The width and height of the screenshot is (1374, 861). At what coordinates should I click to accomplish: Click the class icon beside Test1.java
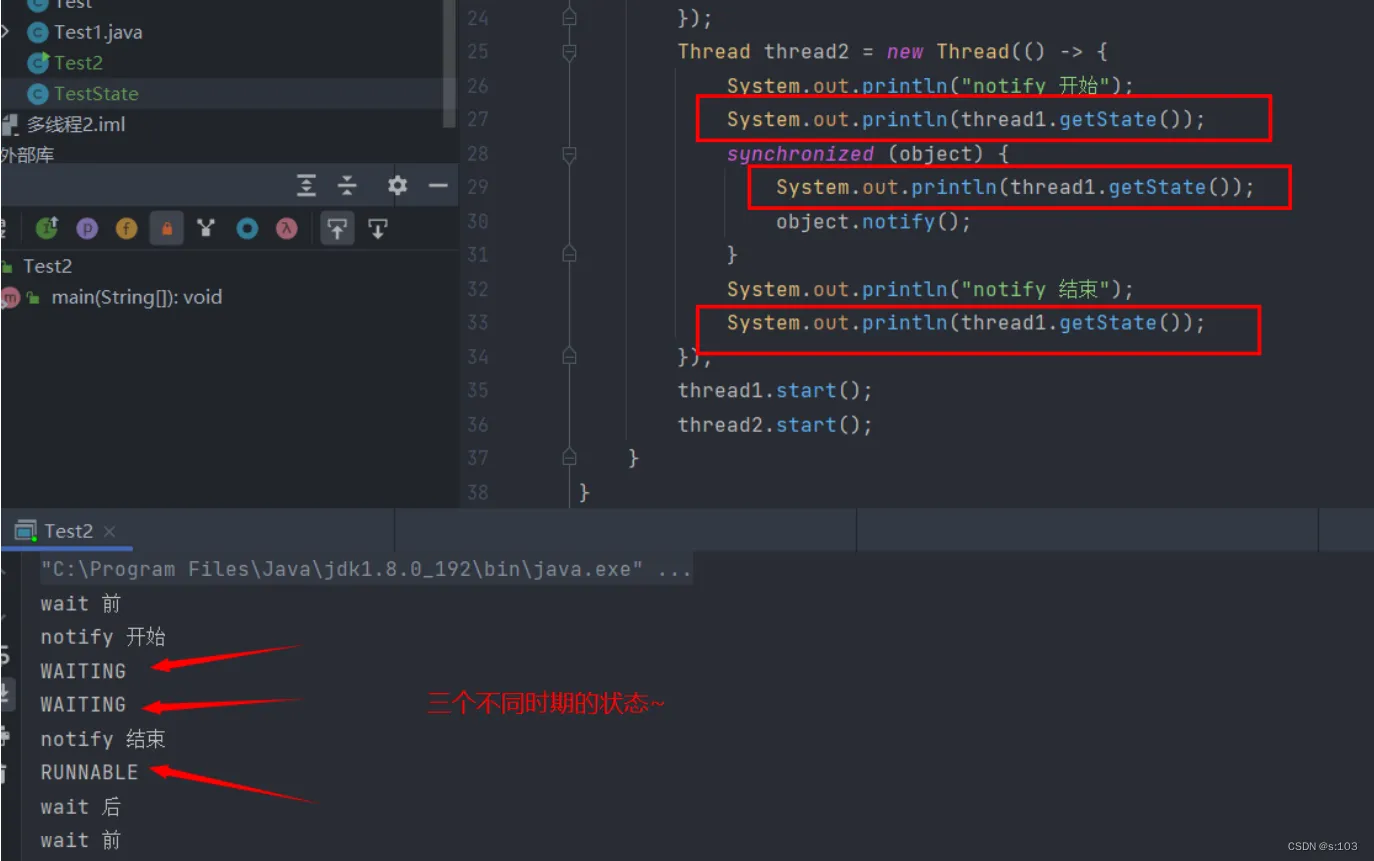coord(38,32)
